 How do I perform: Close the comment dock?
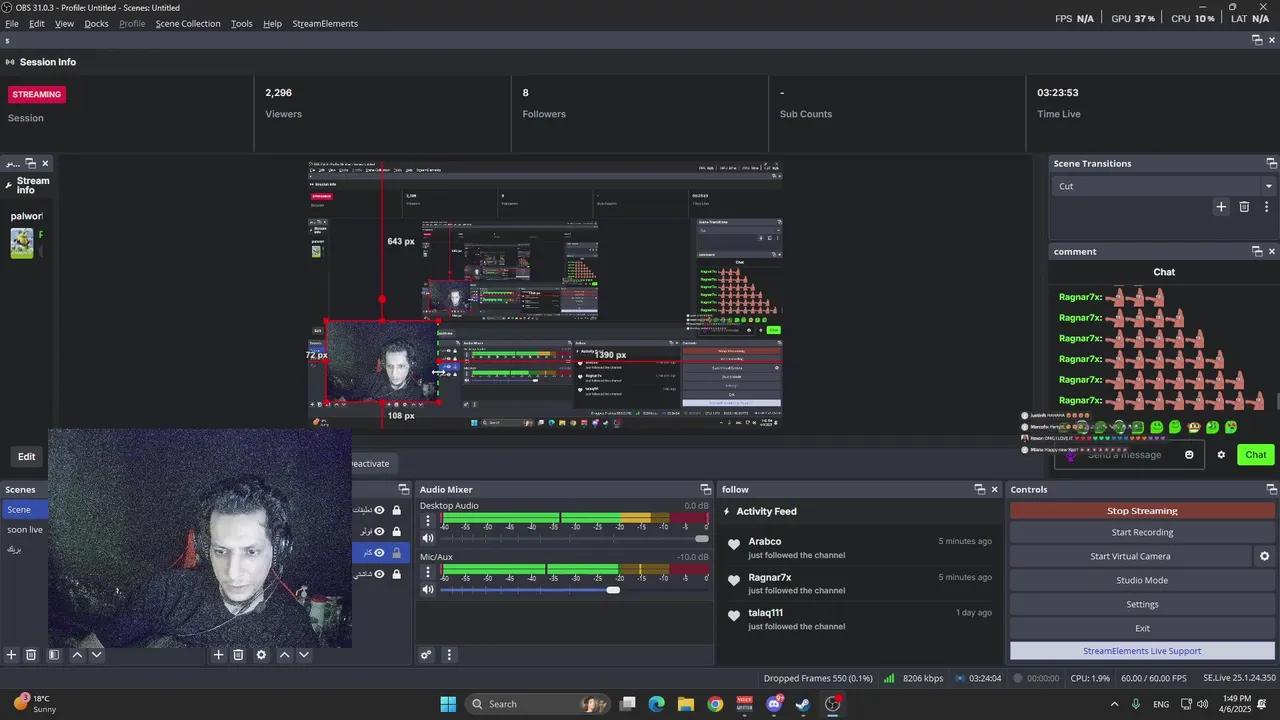click(1272, 251)
